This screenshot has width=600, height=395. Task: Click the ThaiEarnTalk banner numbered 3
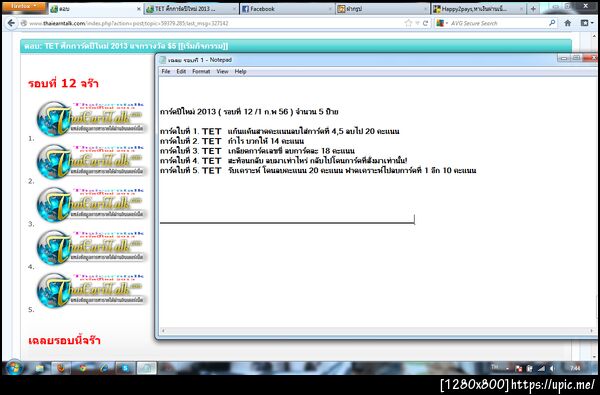point(90,204)
